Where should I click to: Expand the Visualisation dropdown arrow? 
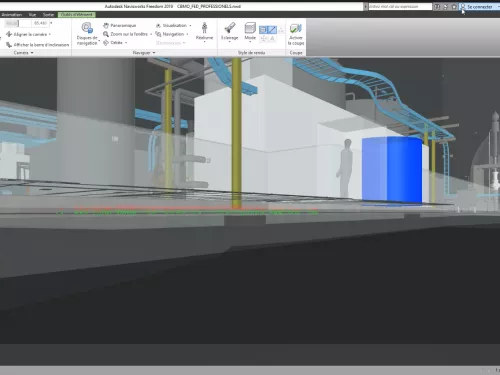click(190, 26)
